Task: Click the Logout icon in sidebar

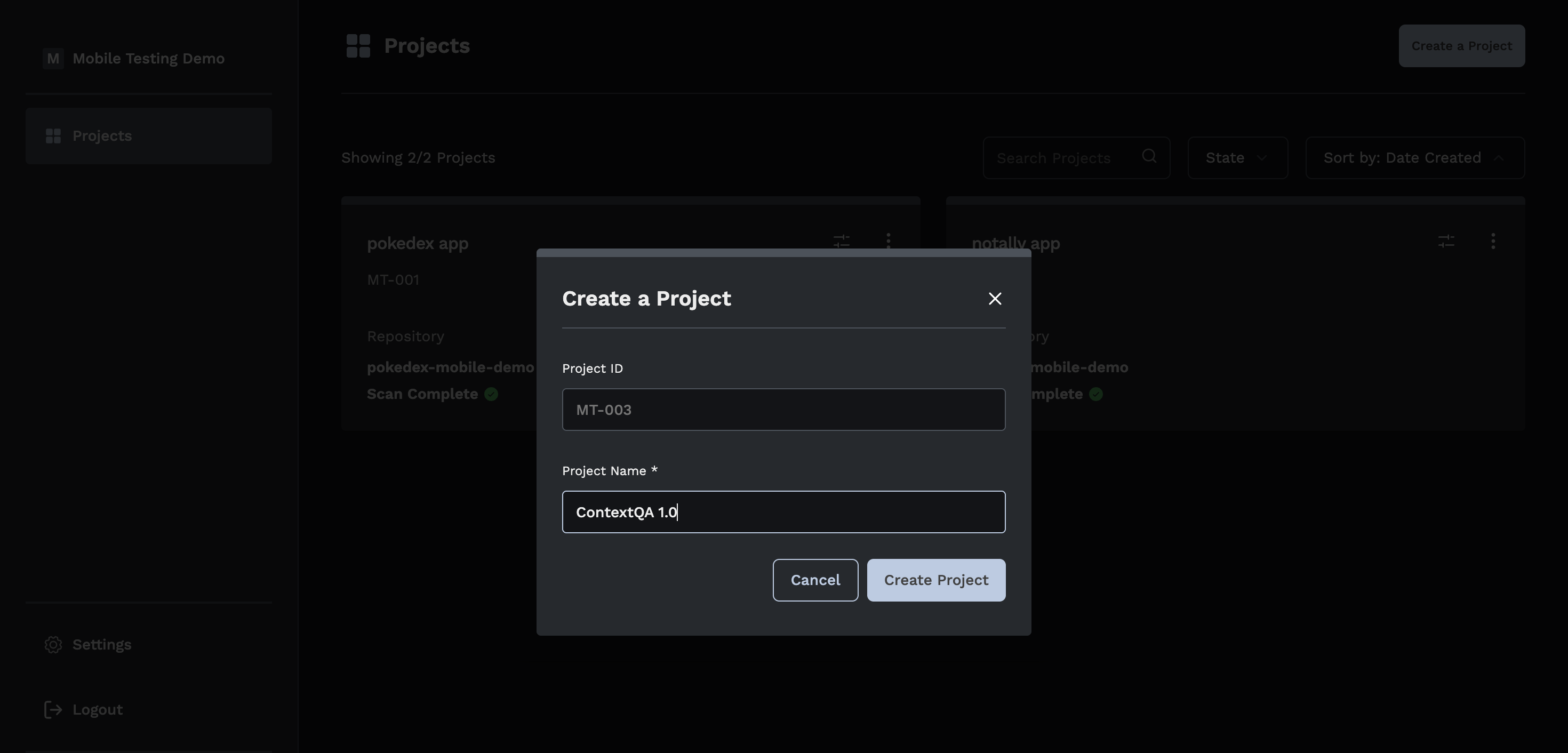Action: pyautogui.click(x=53, y=710)
